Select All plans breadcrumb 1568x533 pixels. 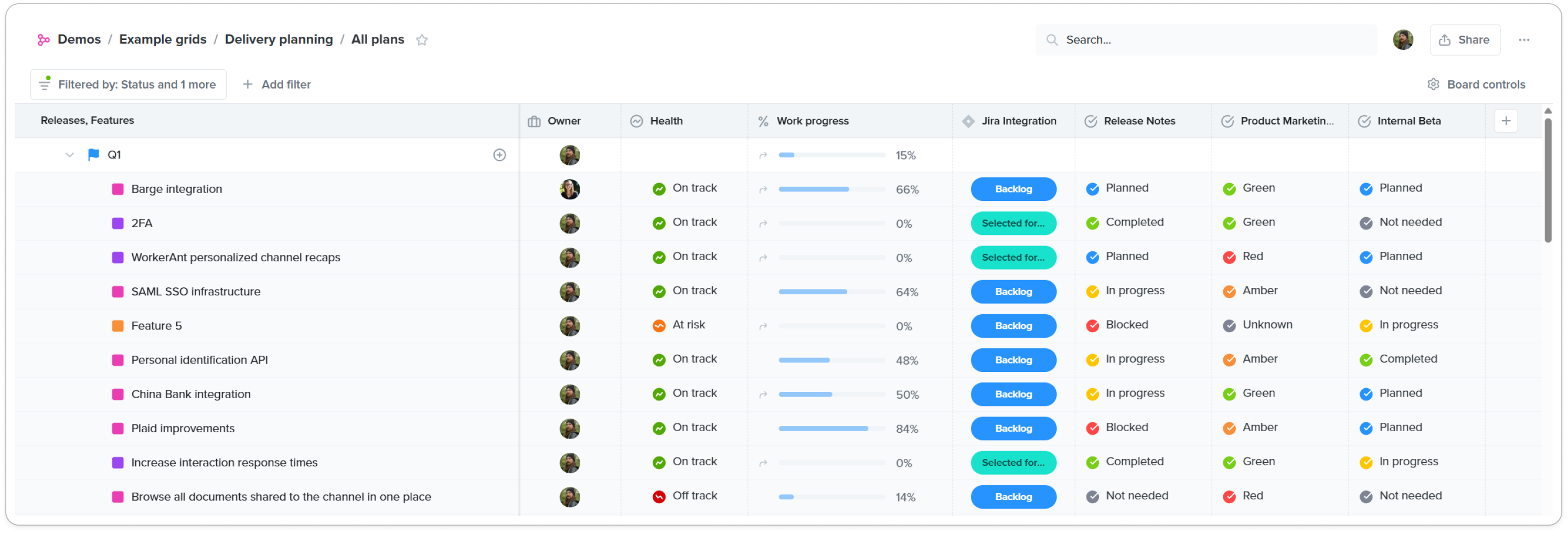pyautogui.click(x=377, y=39)
